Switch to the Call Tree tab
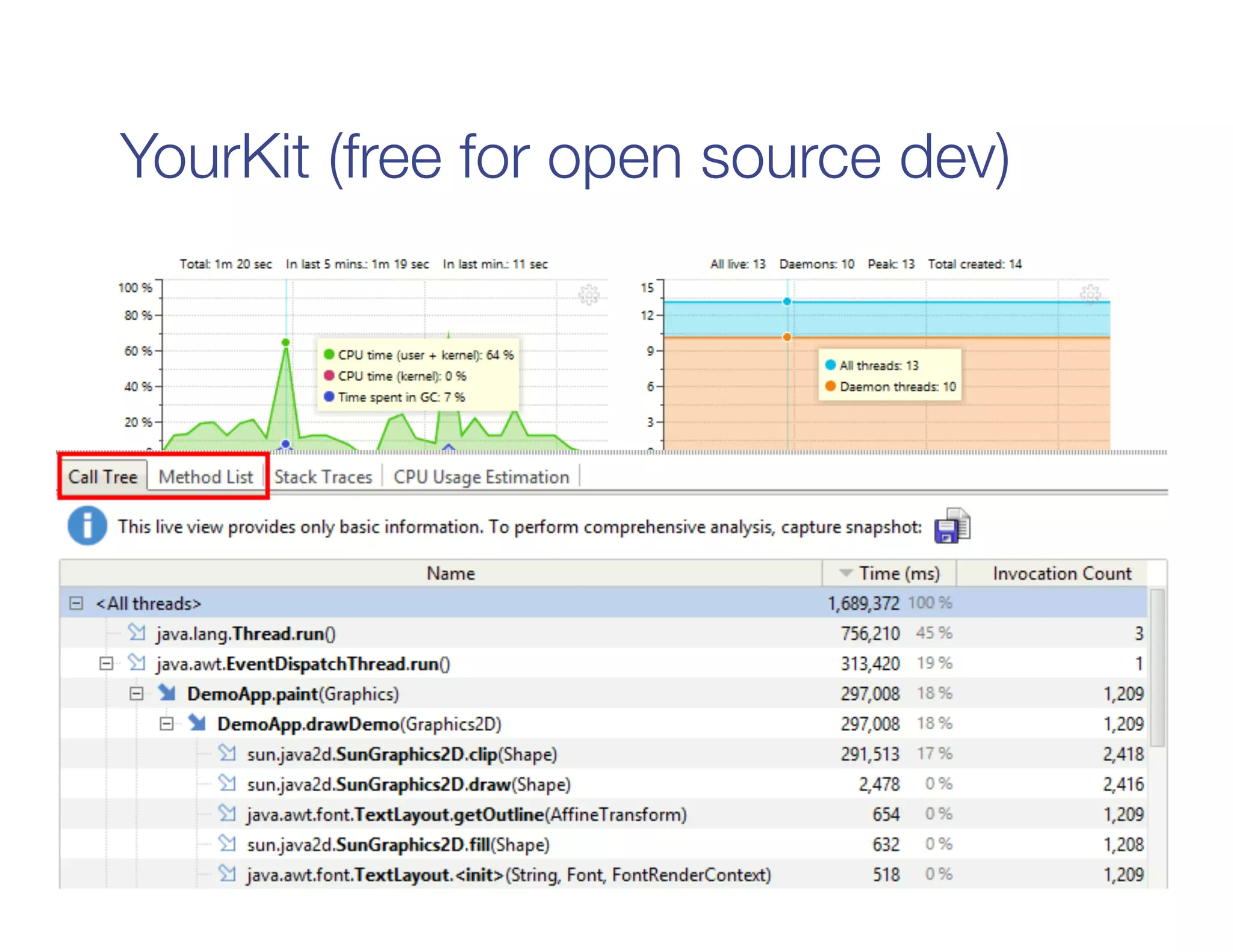 (103, 477)
